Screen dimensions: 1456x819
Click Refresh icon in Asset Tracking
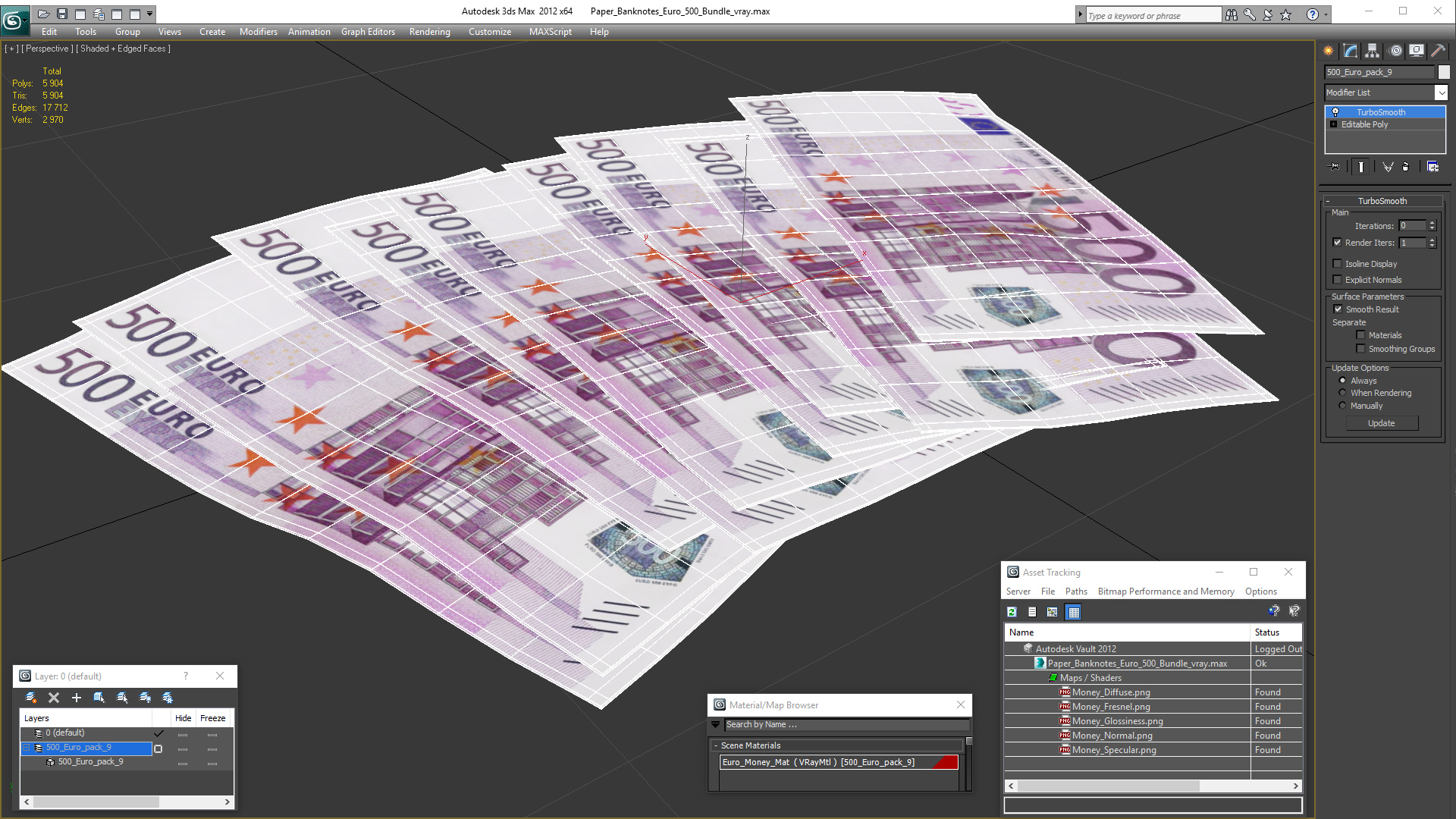pos(1012,612)
